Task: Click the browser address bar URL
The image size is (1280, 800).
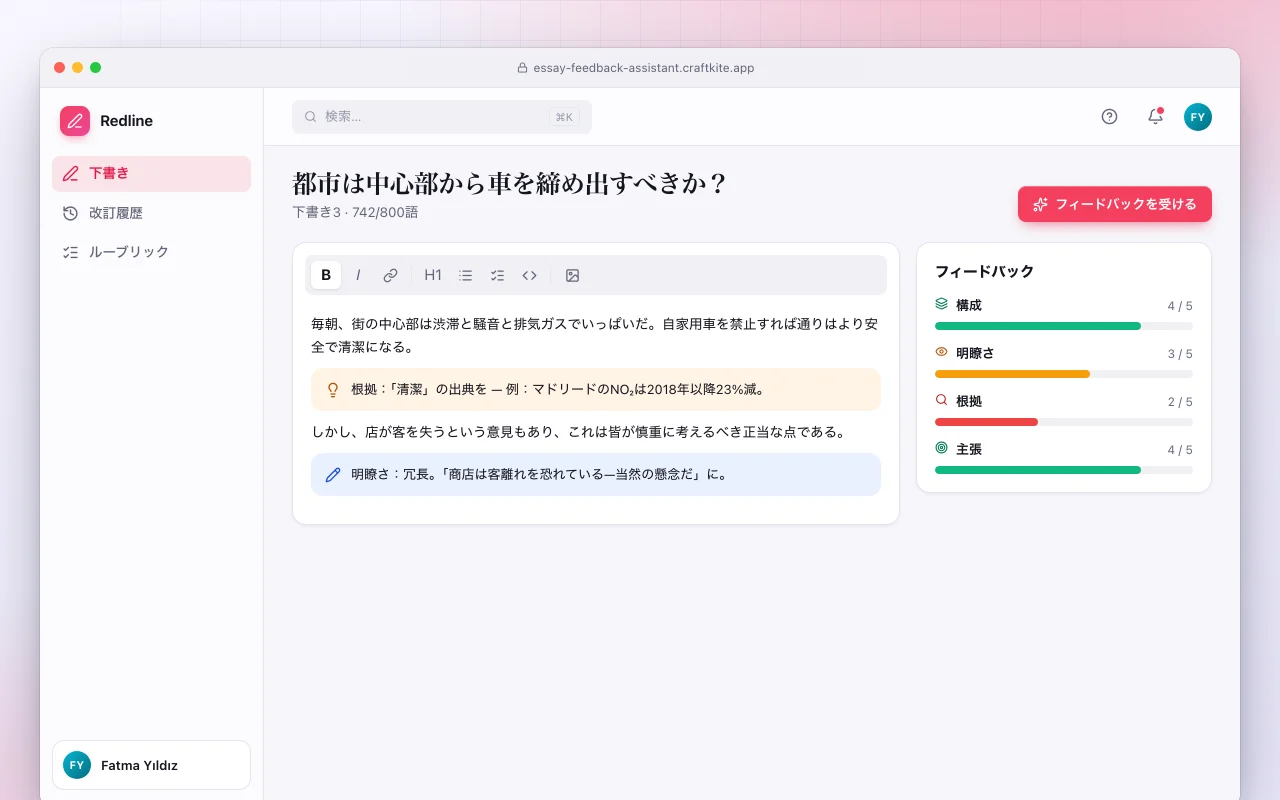Action: [644, 68]
